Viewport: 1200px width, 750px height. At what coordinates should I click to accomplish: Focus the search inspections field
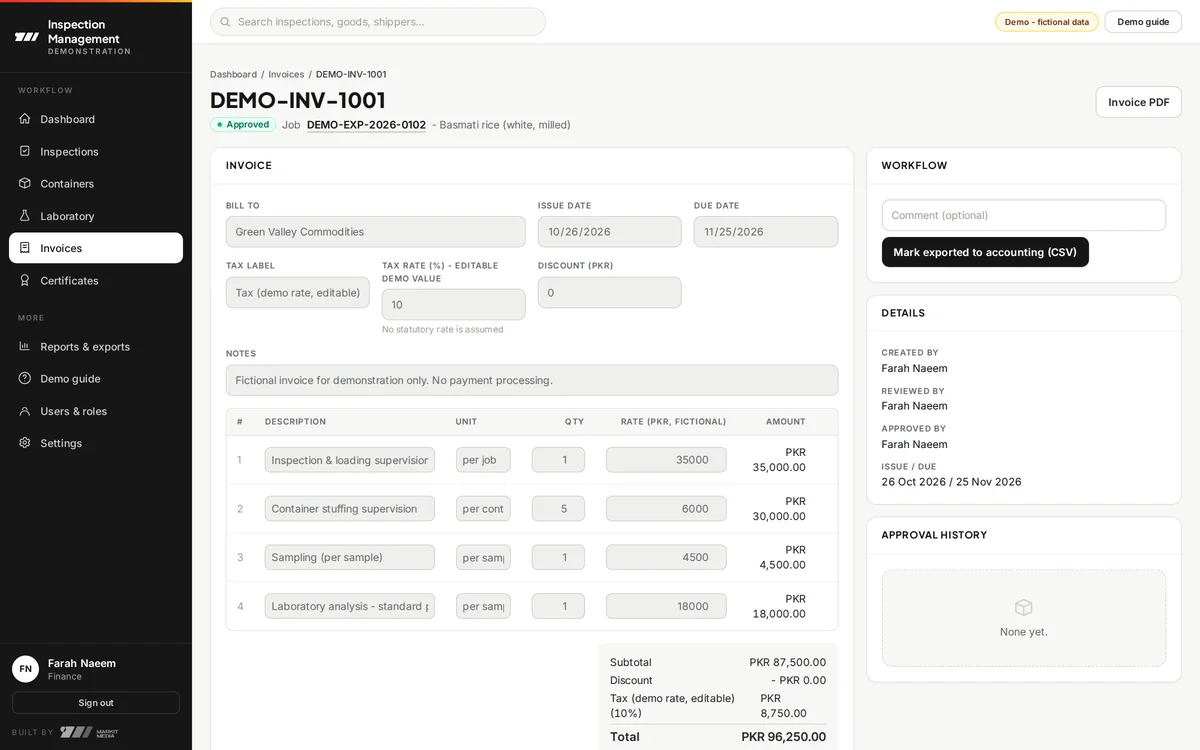378,22
